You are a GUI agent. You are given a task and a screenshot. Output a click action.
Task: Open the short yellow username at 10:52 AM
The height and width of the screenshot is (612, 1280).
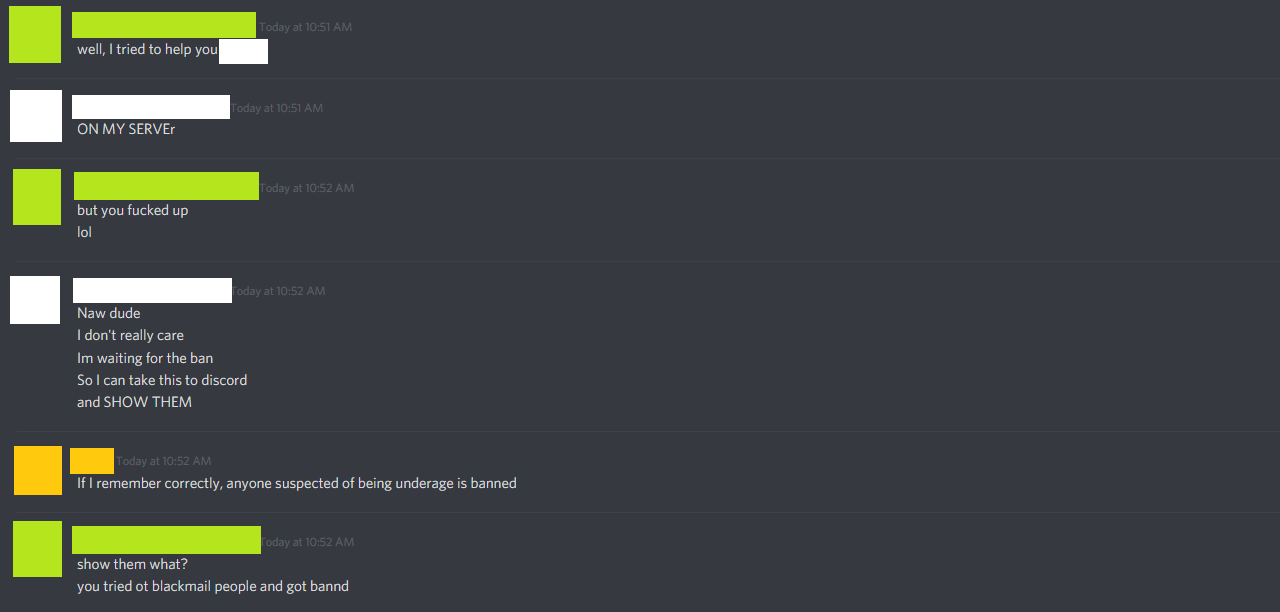(x=92, y=461)
